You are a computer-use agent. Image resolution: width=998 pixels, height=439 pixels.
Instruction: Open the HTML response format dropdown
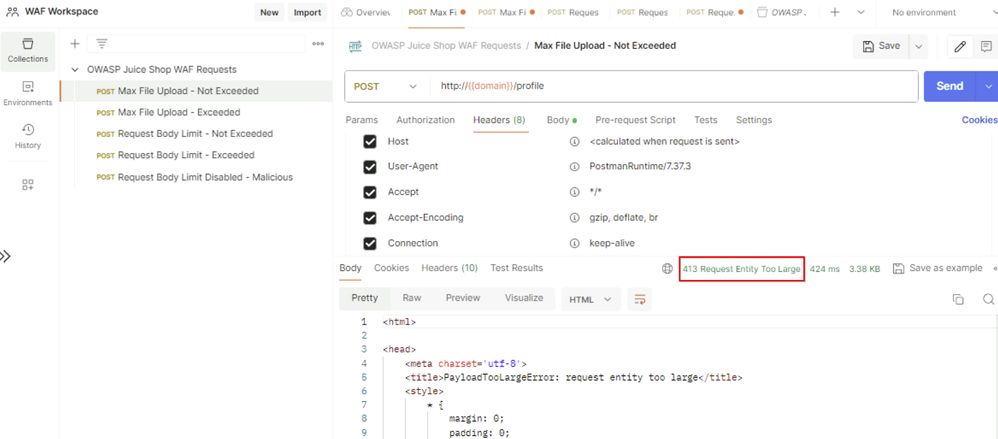tap(591, 299)
